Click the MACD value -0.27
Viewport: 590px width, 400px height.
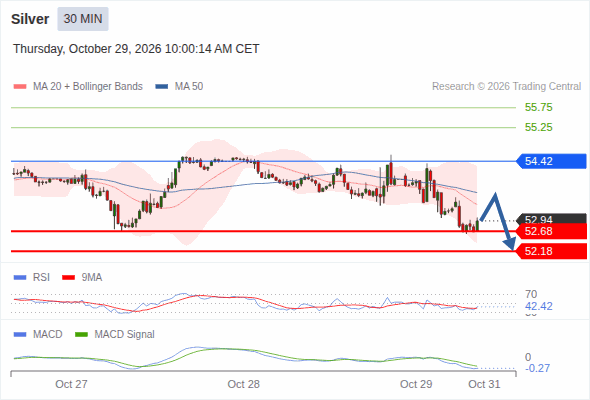537,368
